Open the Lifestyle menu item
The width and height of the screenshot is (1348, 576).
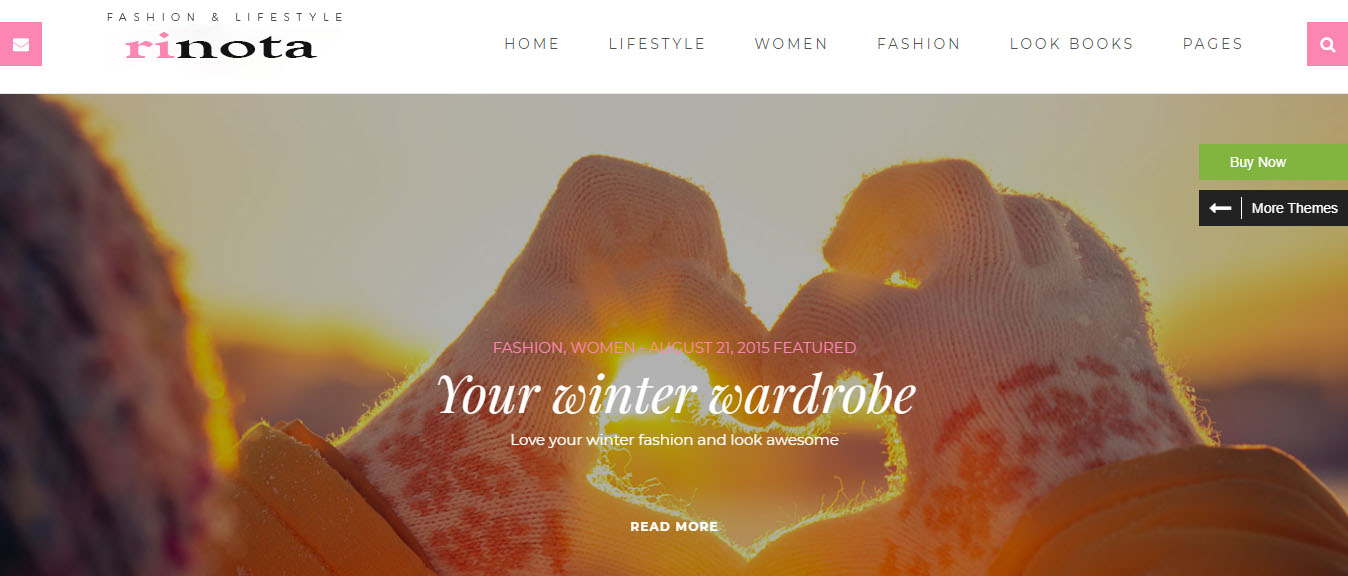tap(657, 44)
